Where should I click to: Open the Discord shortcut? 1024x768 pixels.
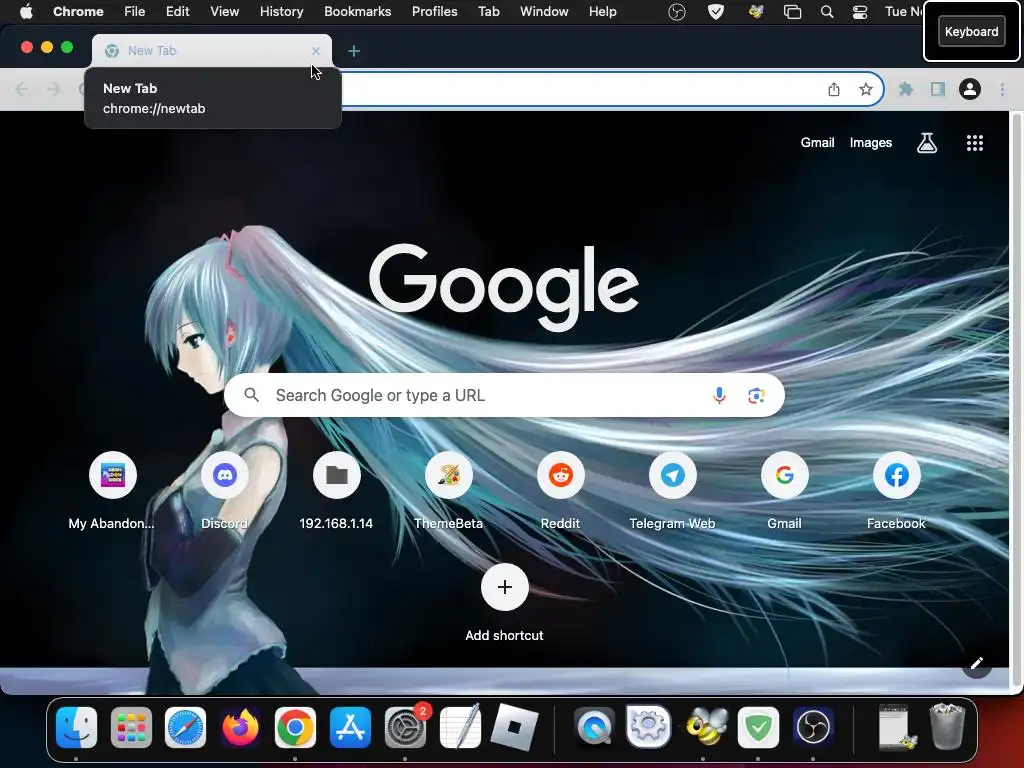click(x=225, y=490)
